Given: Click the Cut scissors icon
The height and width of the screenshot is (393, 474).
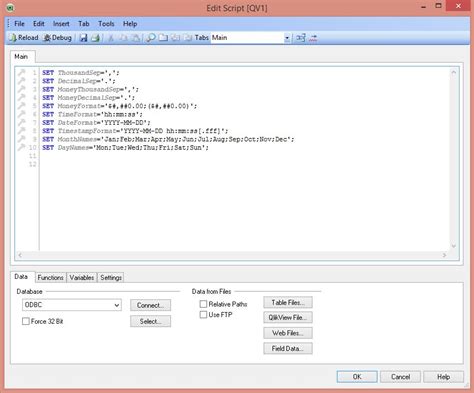Looking at the screenshot, I should pyautogui.click(x=111, y=38).
